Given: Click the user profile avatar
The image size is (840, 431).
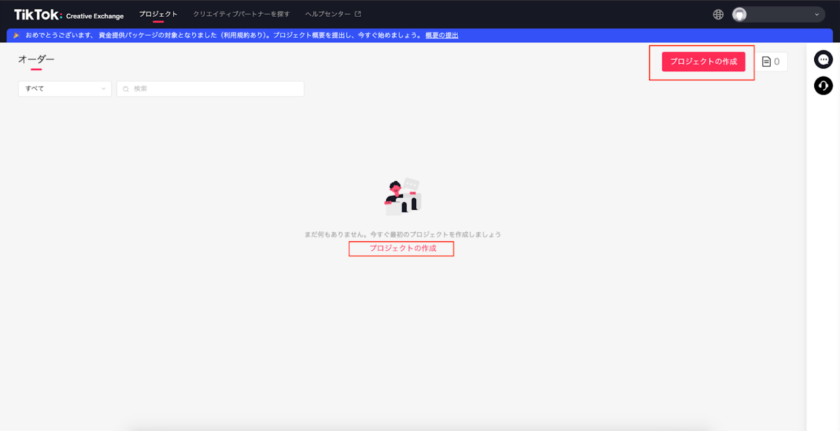Looking at the screenshot, I should (x=740, y=15).
